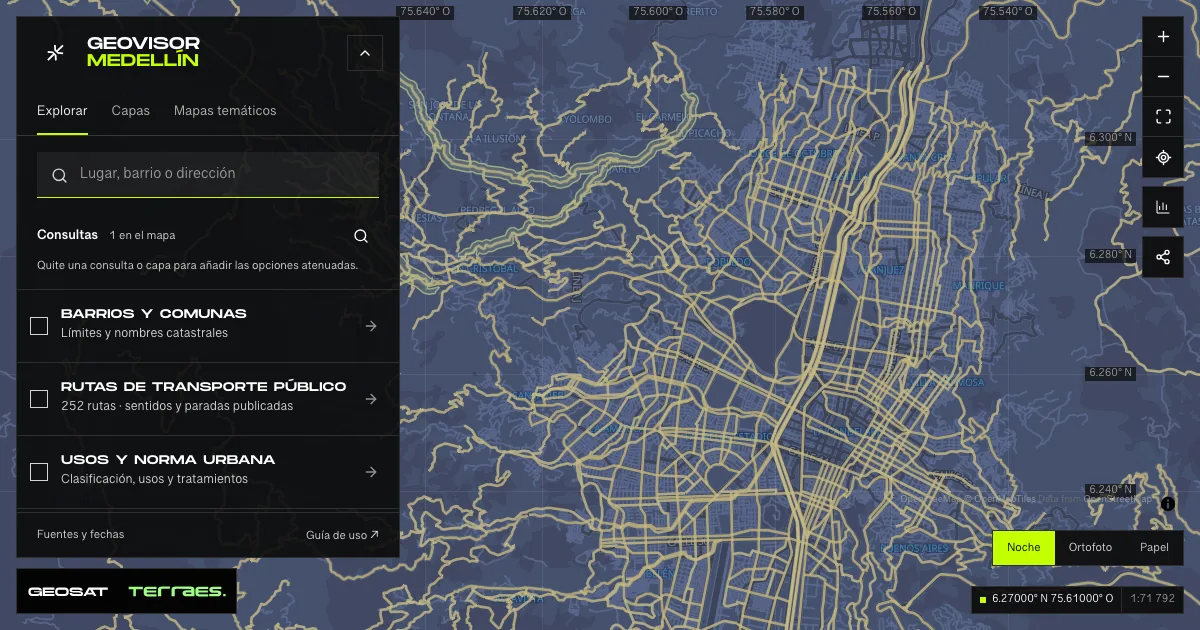Screen dimensions: 1200x630
Task: Click the 75.600° O longitude label
Action: pos(657,12)
